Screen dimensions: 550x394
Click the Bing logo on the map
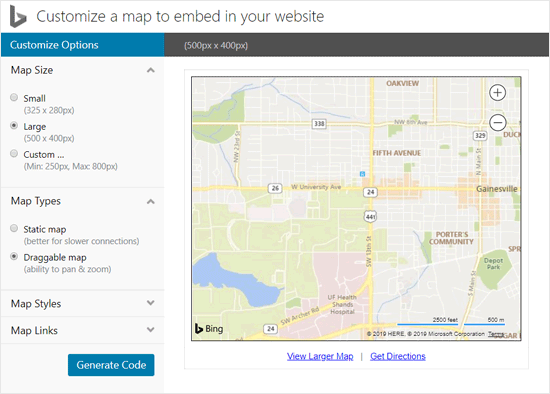coord(209,329)
